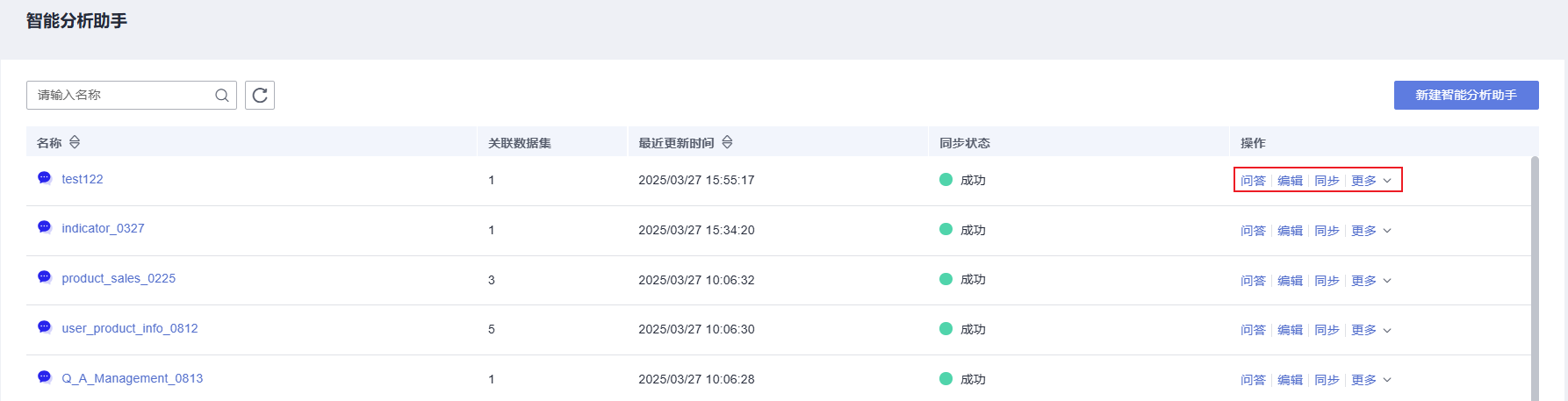Expand 更多 dropdown for test122
1568x401 pixels.
pos(1371,181)
